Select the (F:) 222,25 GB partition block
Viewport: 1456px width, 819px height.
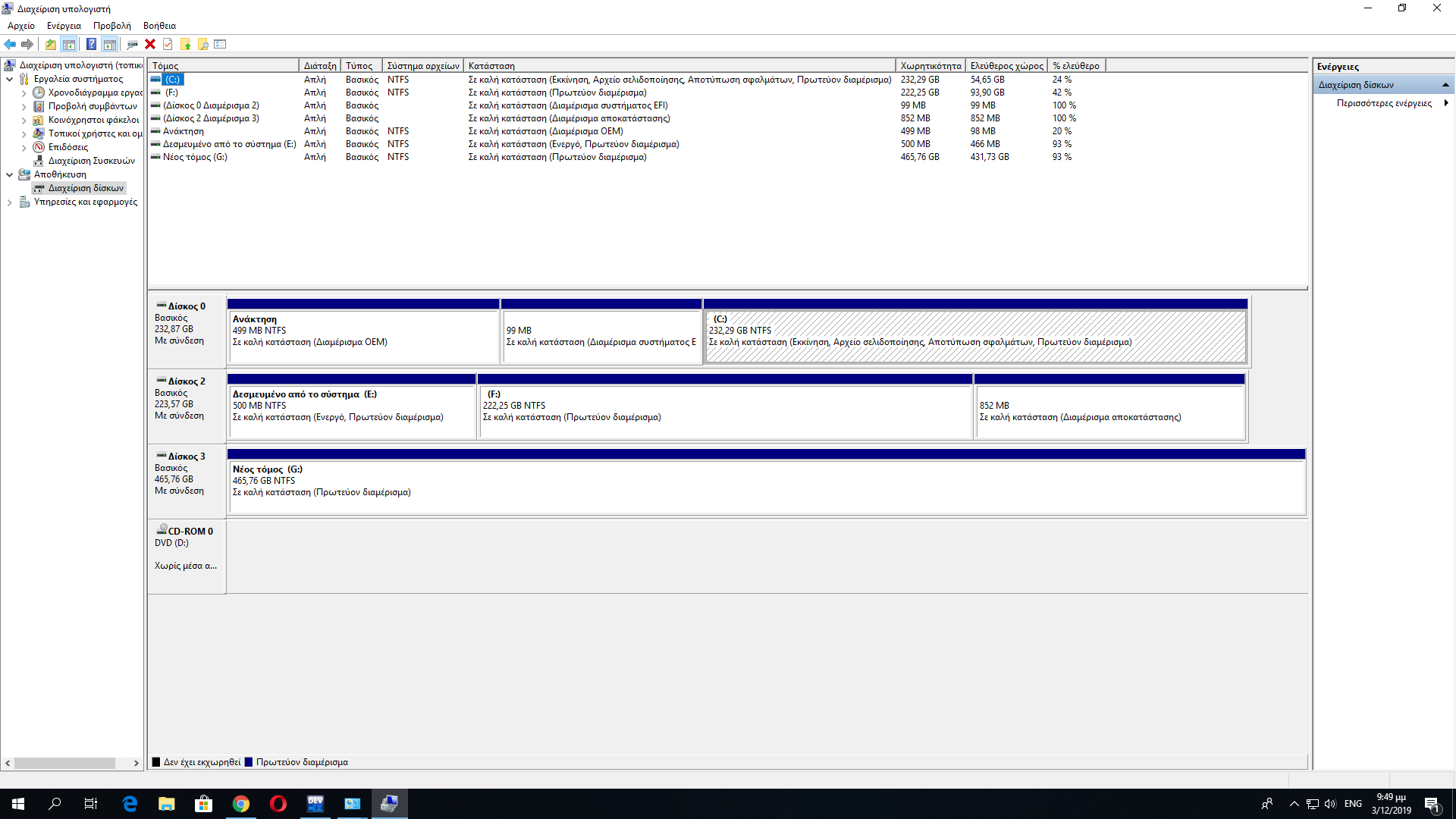click(725, 406)
